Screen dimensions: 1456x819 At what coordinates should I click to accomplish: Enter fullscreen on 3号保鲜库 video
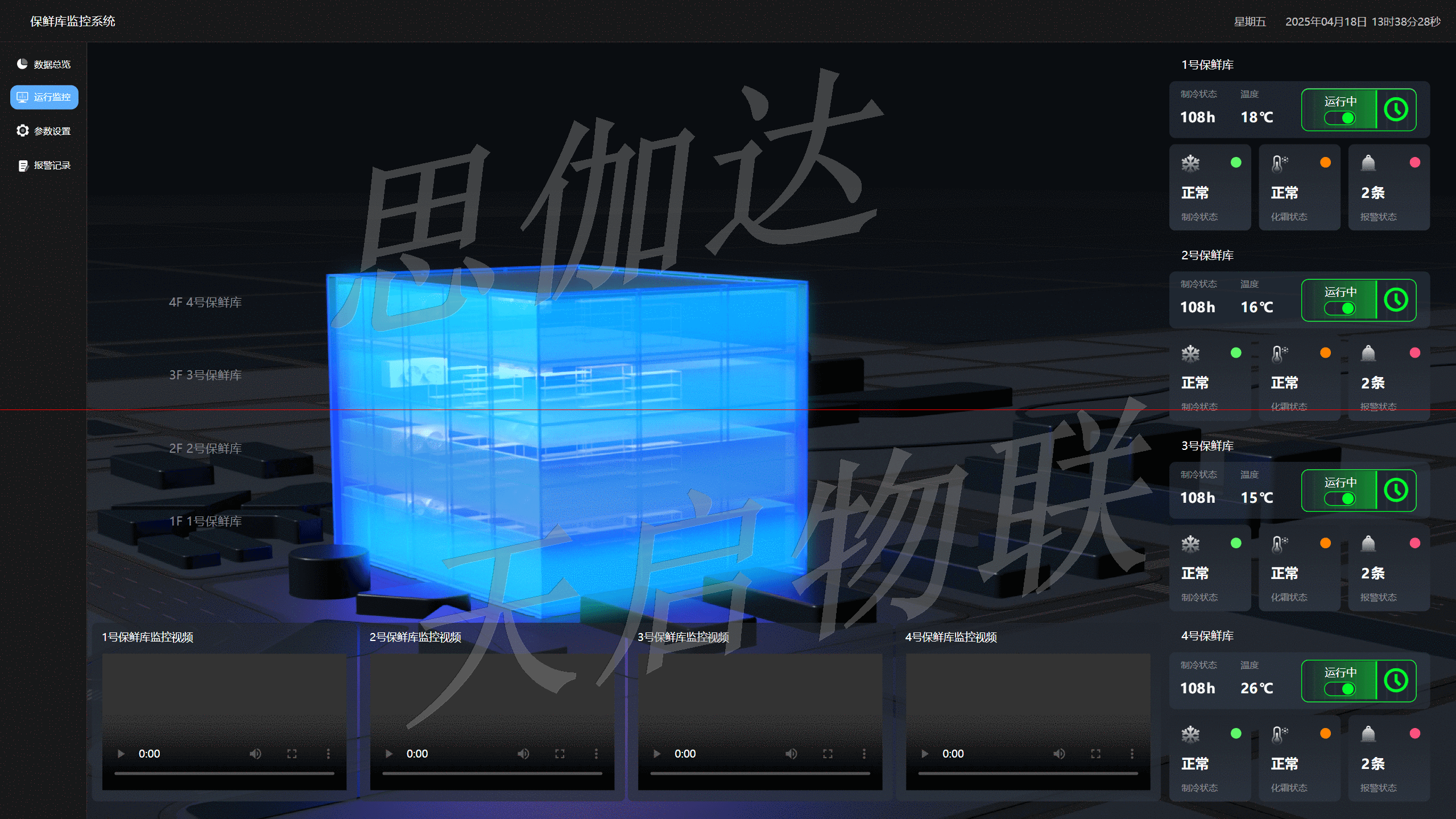coord(828,754)
